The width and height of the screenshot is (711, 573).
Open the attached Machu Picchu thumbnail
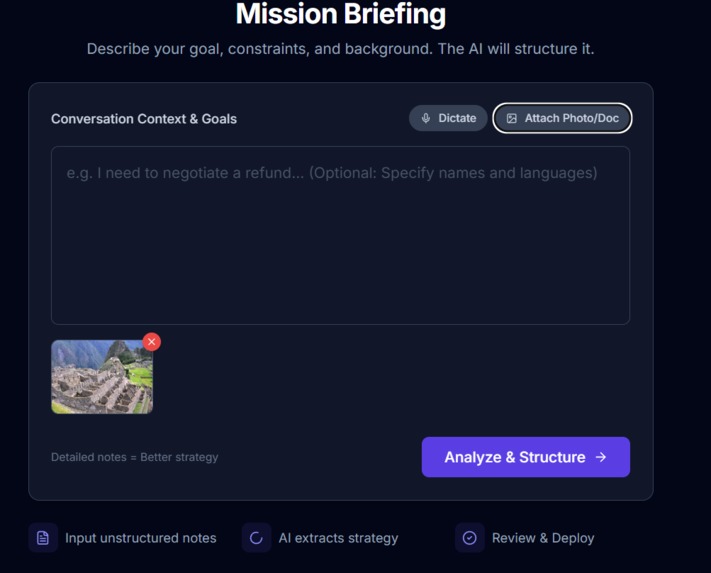(102, 377)
